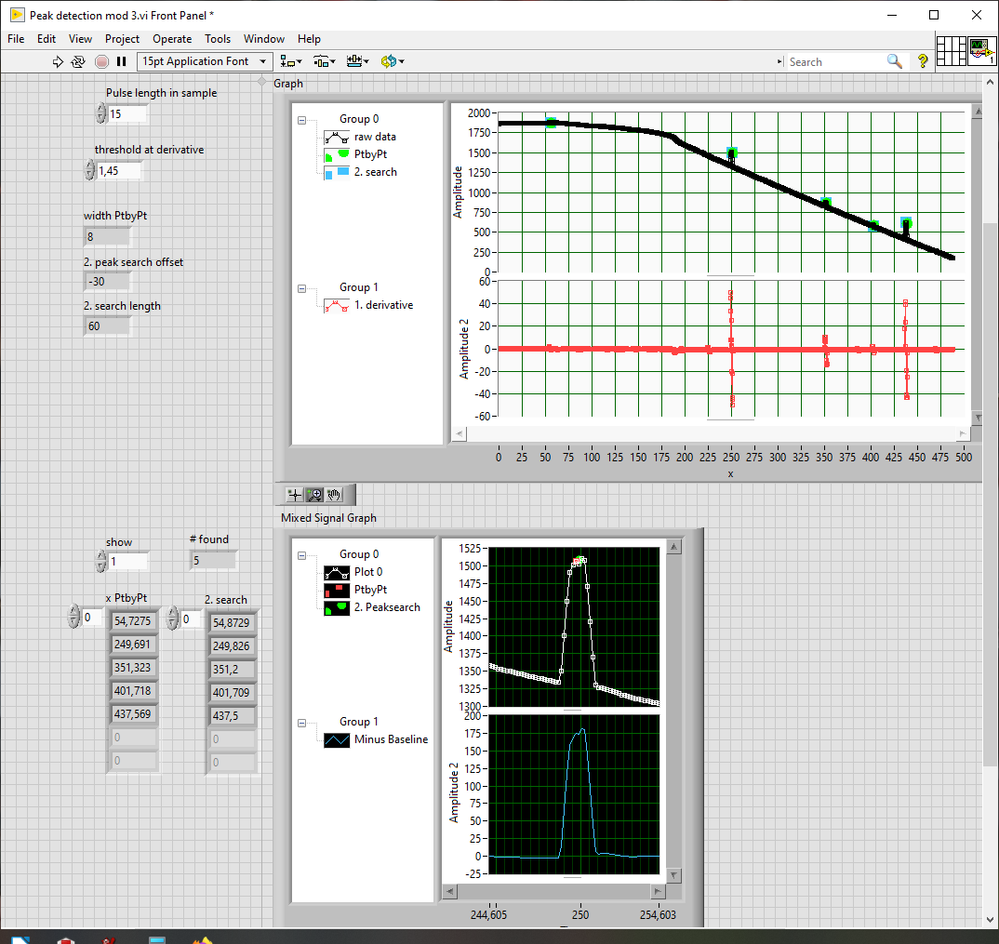Open the Resize Objects toolbar menu
The width and height of the screenshot is (999, 944).
point(357,62)
